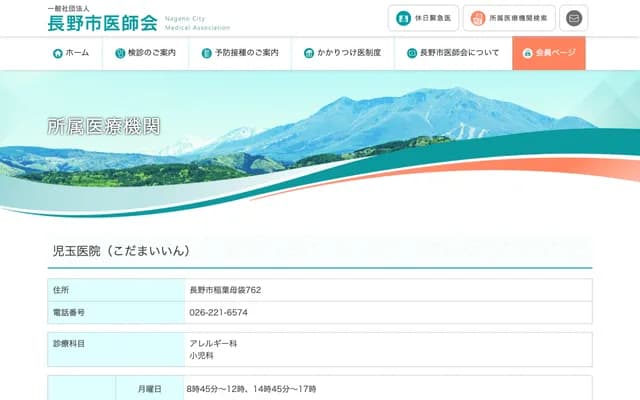Click the icon beside 検診のご案内
The width and height of the screenshot is (640, 400).
120,53
